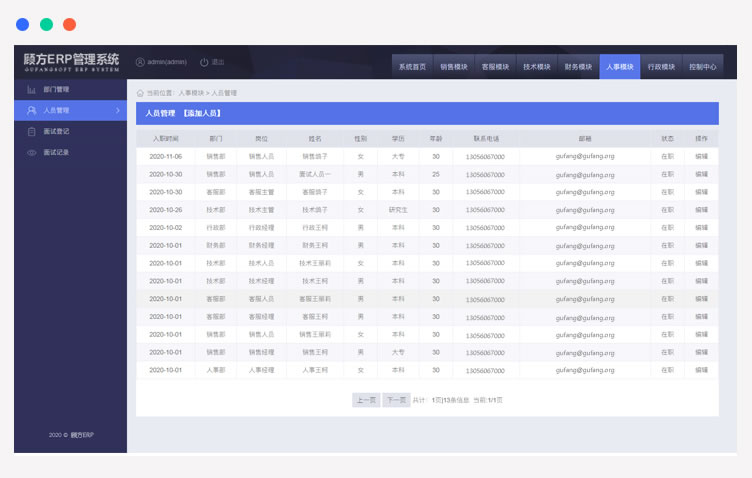Click the 入职时间 column header

(165, 139)
